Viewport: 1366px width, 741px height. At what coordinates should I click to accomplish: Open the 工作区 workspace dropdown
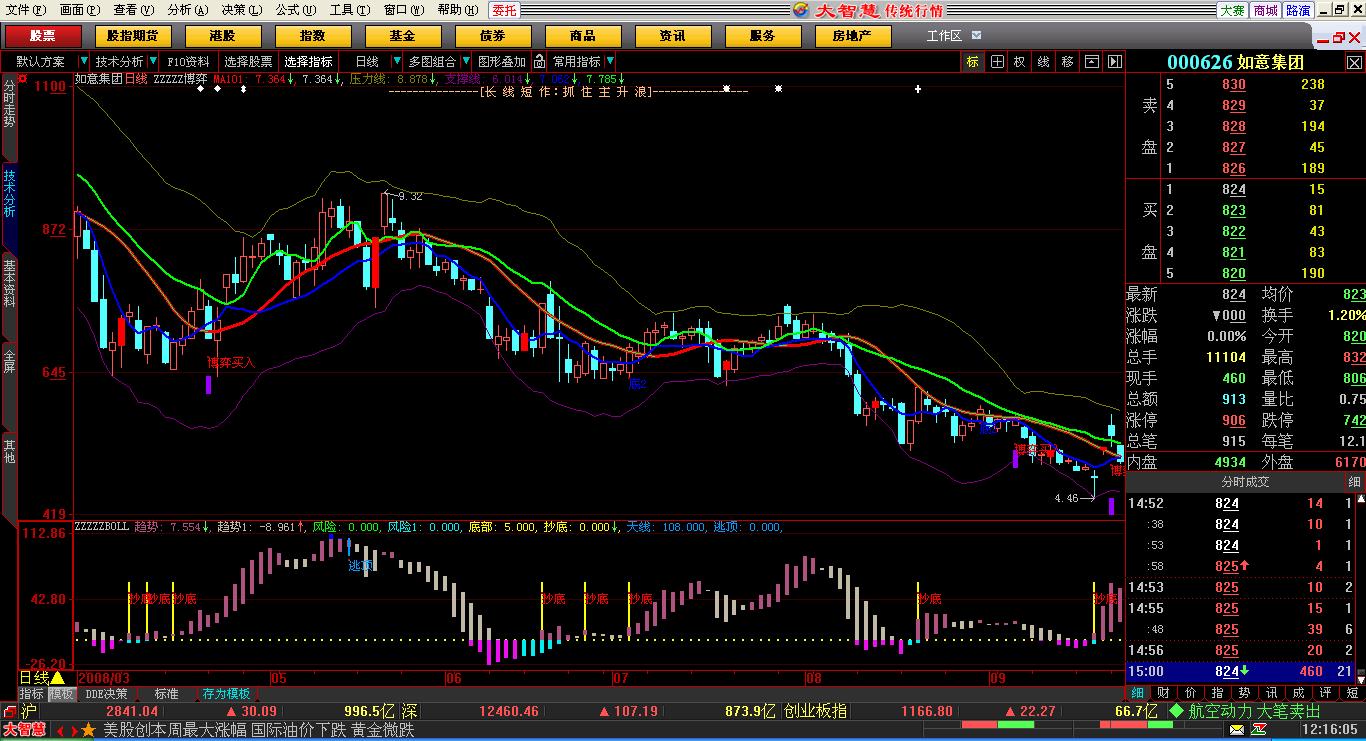(x=976, y=36)
